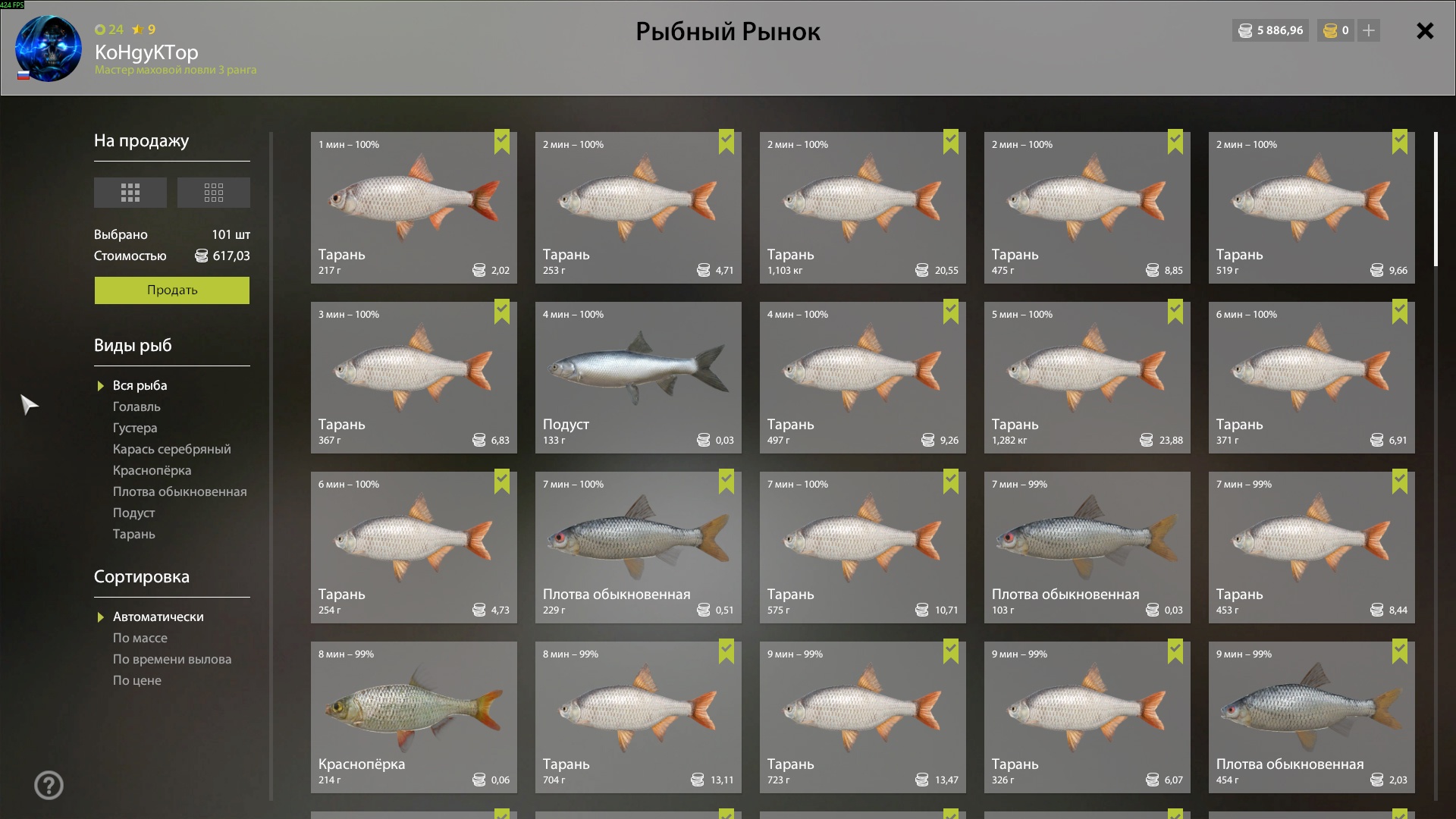
Task: Toggle selection flag on Плотва 229 г card
Action: point(726,482)
